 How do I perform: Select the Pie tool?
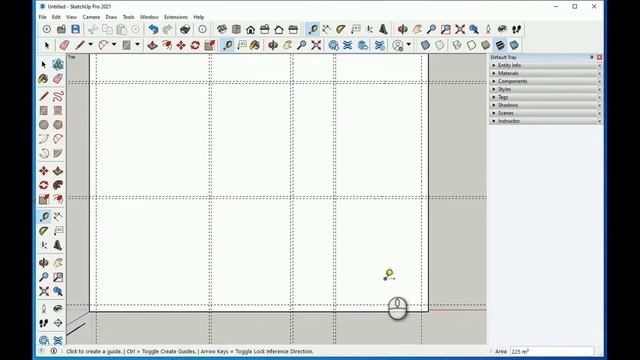click(58, 153)
